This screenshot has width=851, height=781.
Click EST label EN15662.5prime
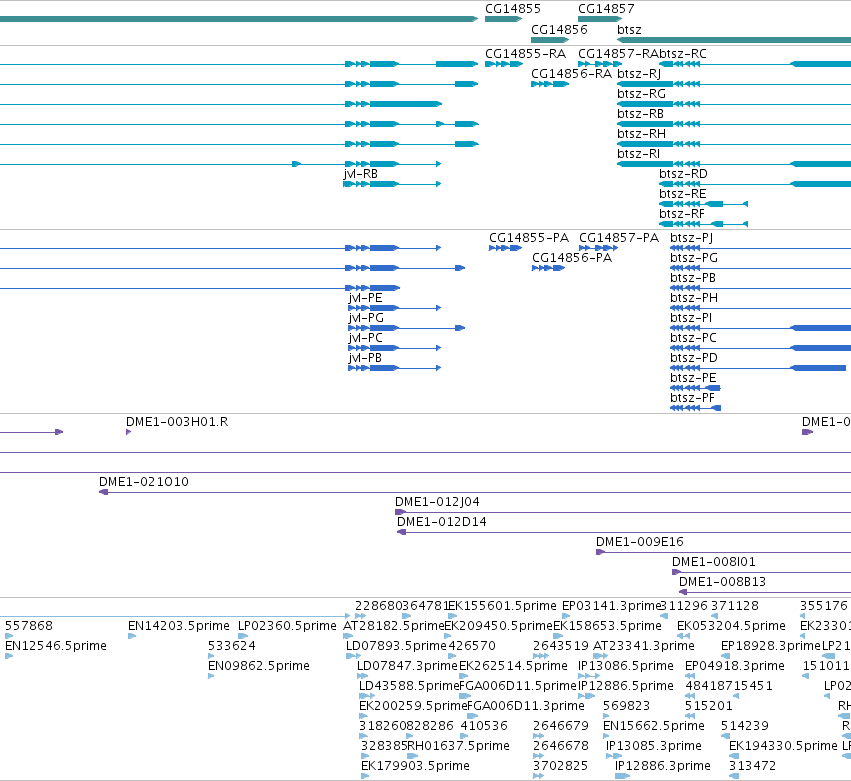pos(654,727)
